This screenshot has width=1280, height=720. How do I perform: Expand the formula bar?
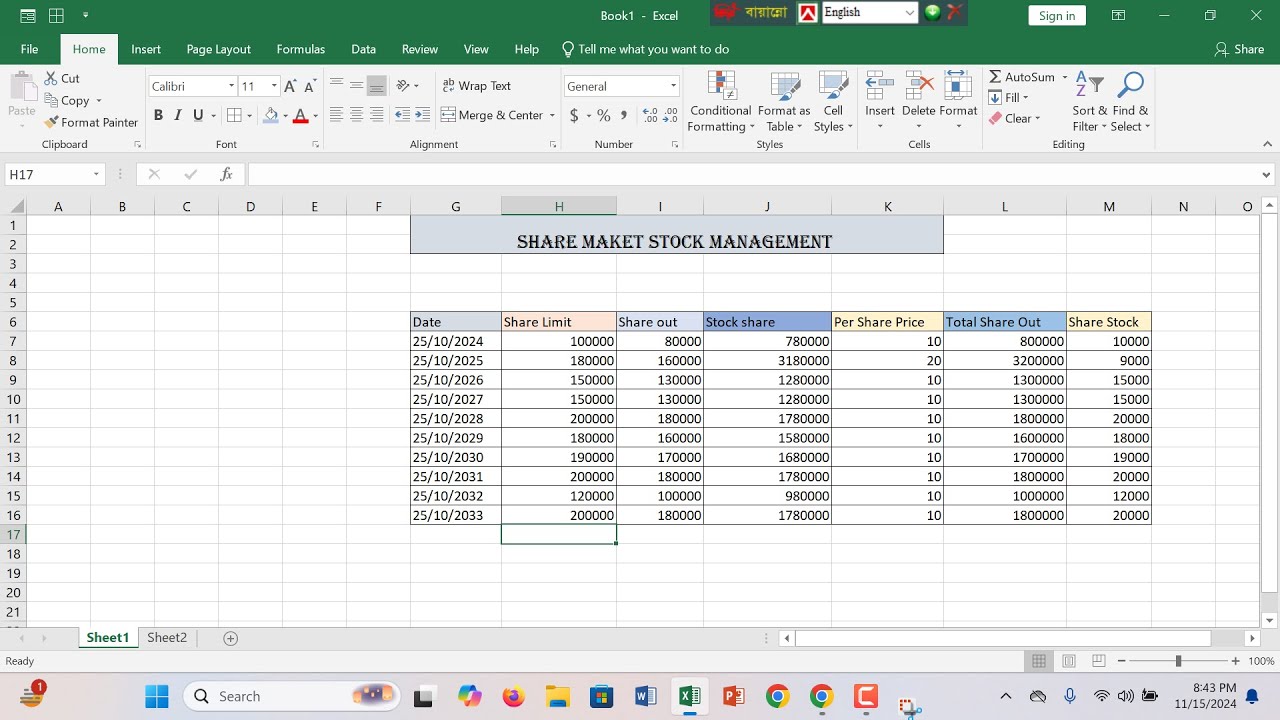click(1267, 174)
